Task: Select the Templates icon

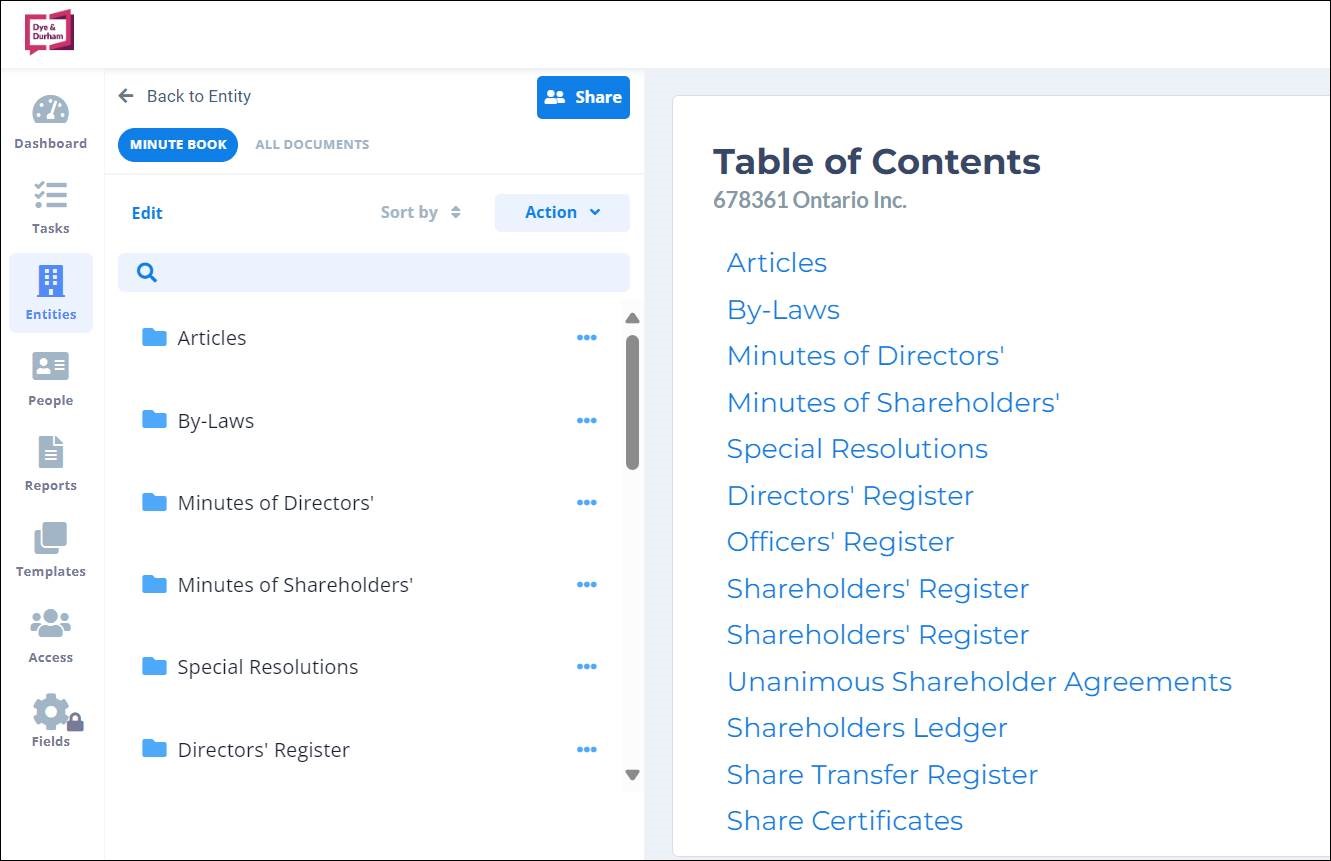Action: pos(50,549)
